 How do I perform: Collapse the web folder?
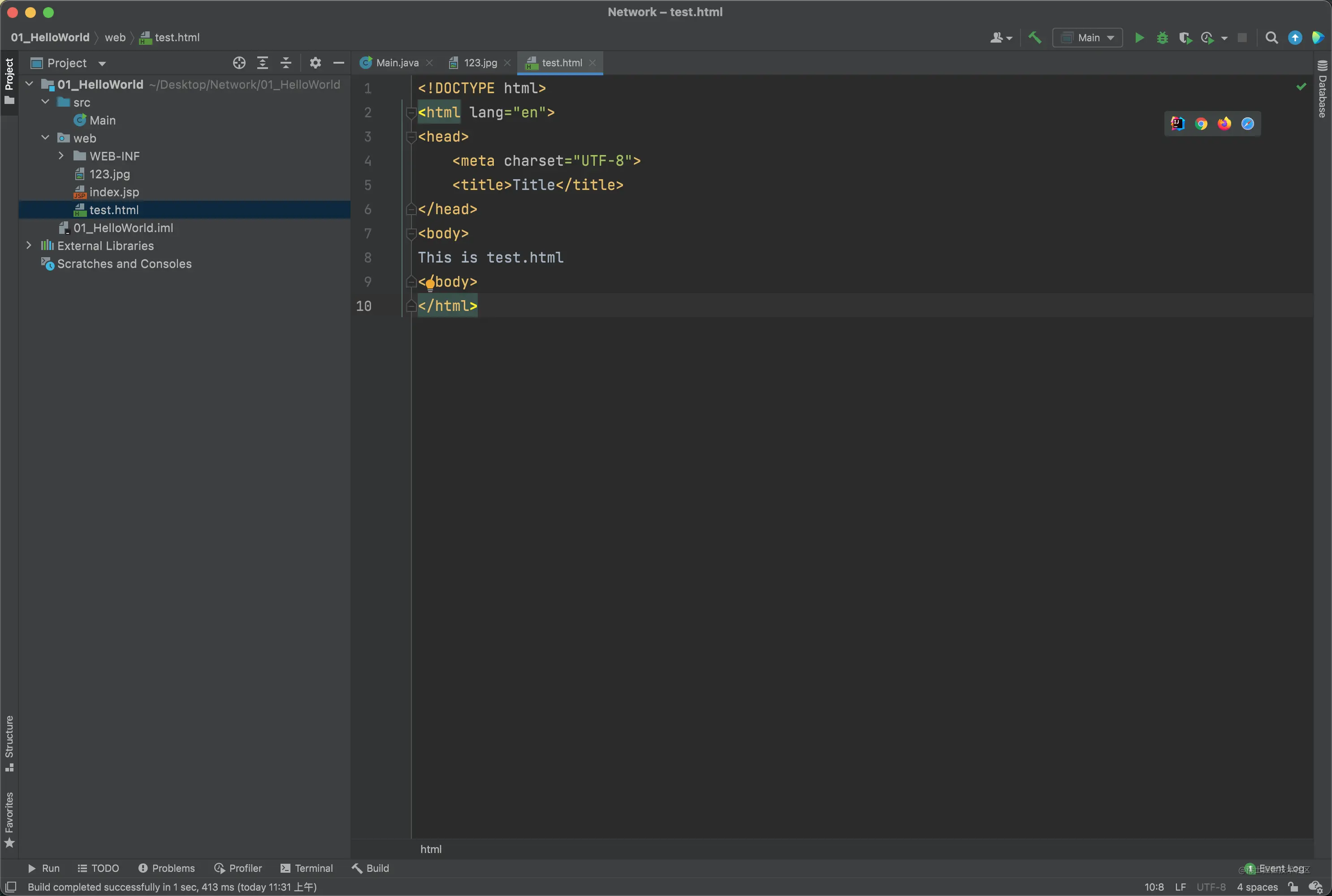45,138
